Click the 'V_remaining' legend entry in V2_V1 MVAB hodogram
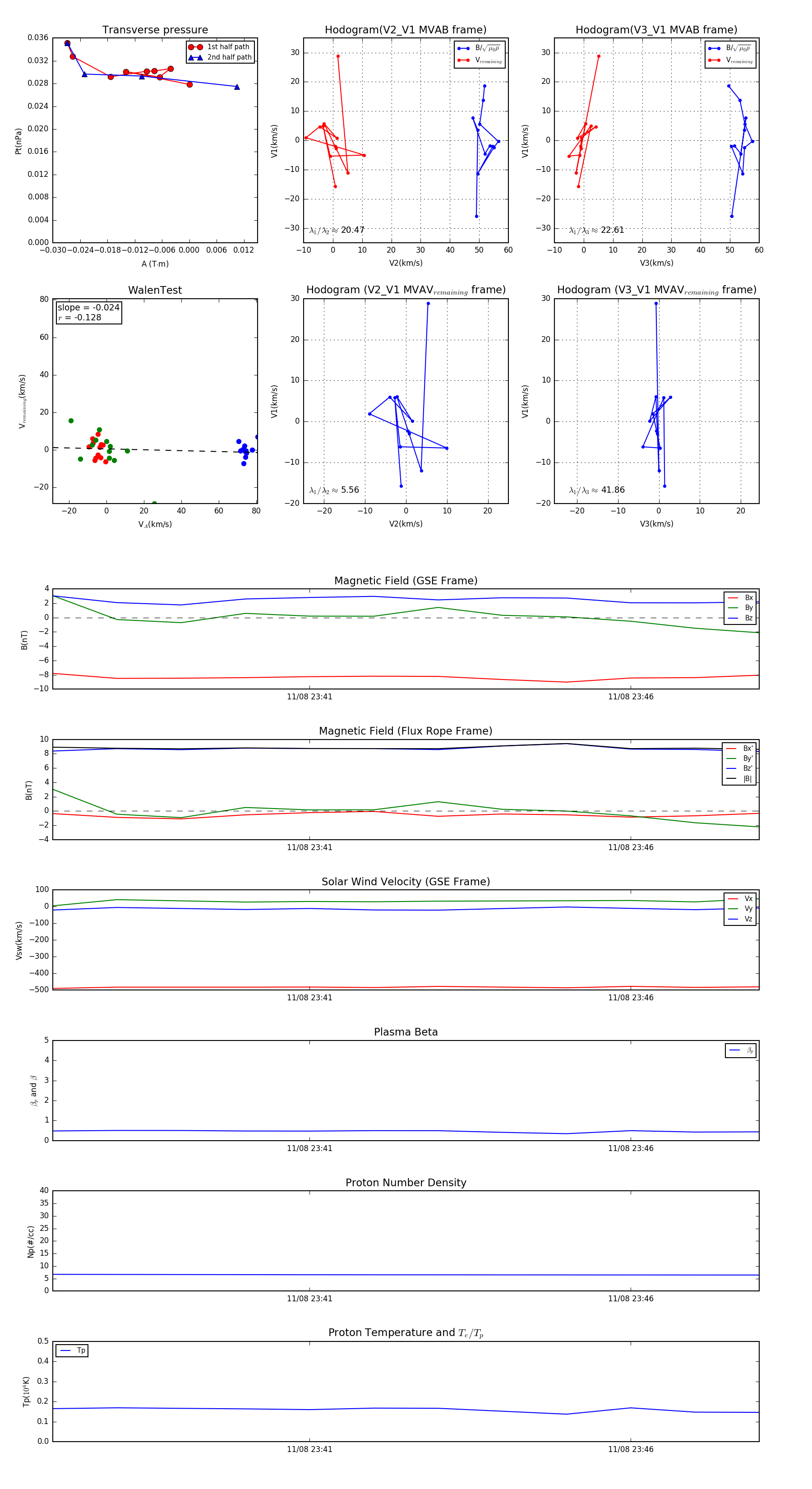Screen dimensions: 812x1489 pos(480,60)
